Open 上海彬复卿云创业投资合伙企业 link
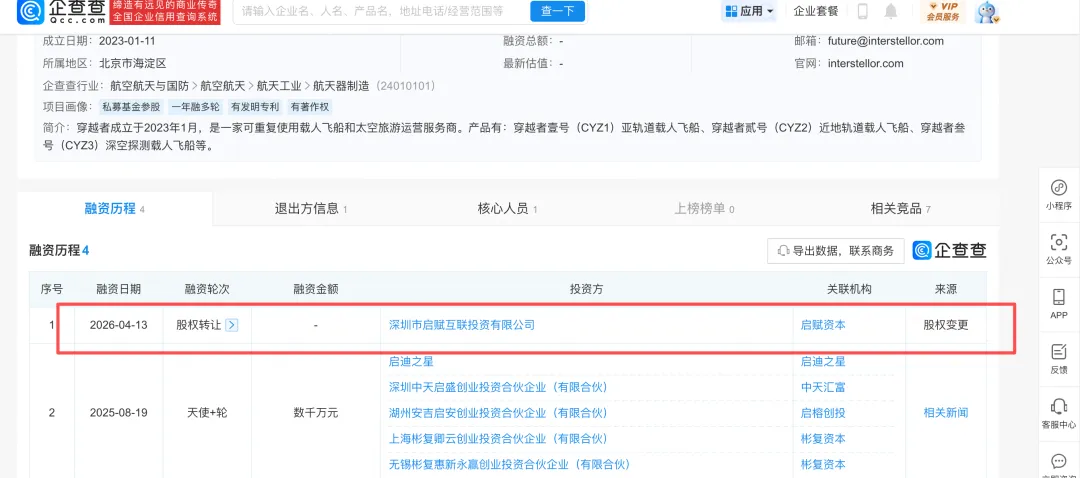This screenshot has width=1080, height=478. 498,439
